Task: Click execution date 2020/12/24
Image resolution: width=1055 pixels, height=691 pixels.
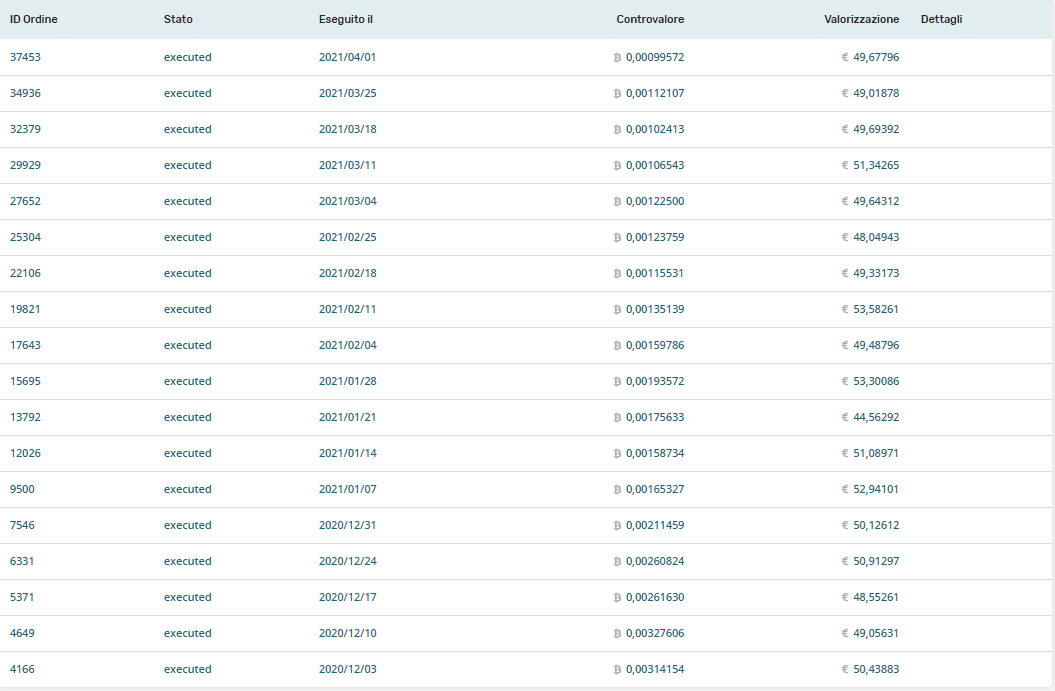Action: pos(347,561)
